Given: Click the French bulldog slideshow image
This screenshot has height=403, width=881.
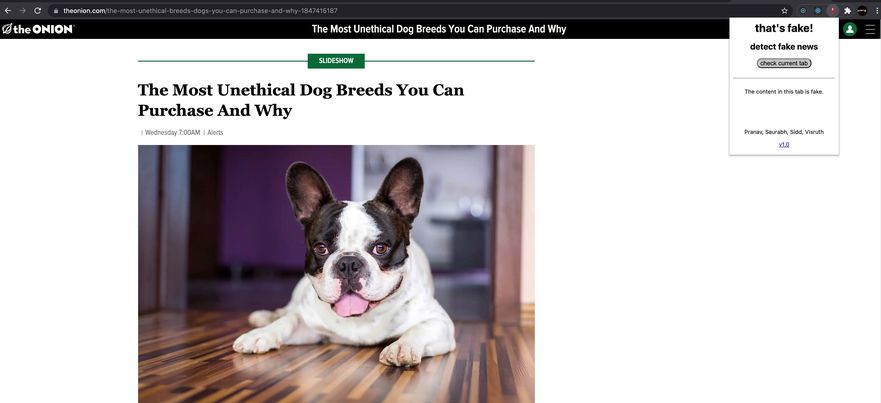Looking at the screenshot, I should 336,274.
